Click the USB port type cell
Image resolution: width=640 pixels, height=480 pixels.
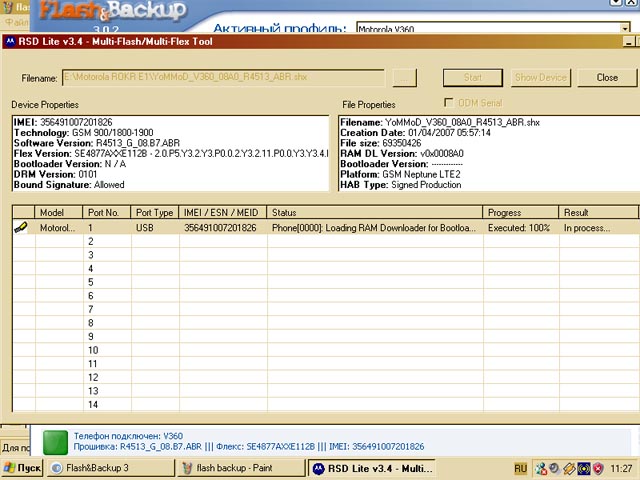coord(155,228)
